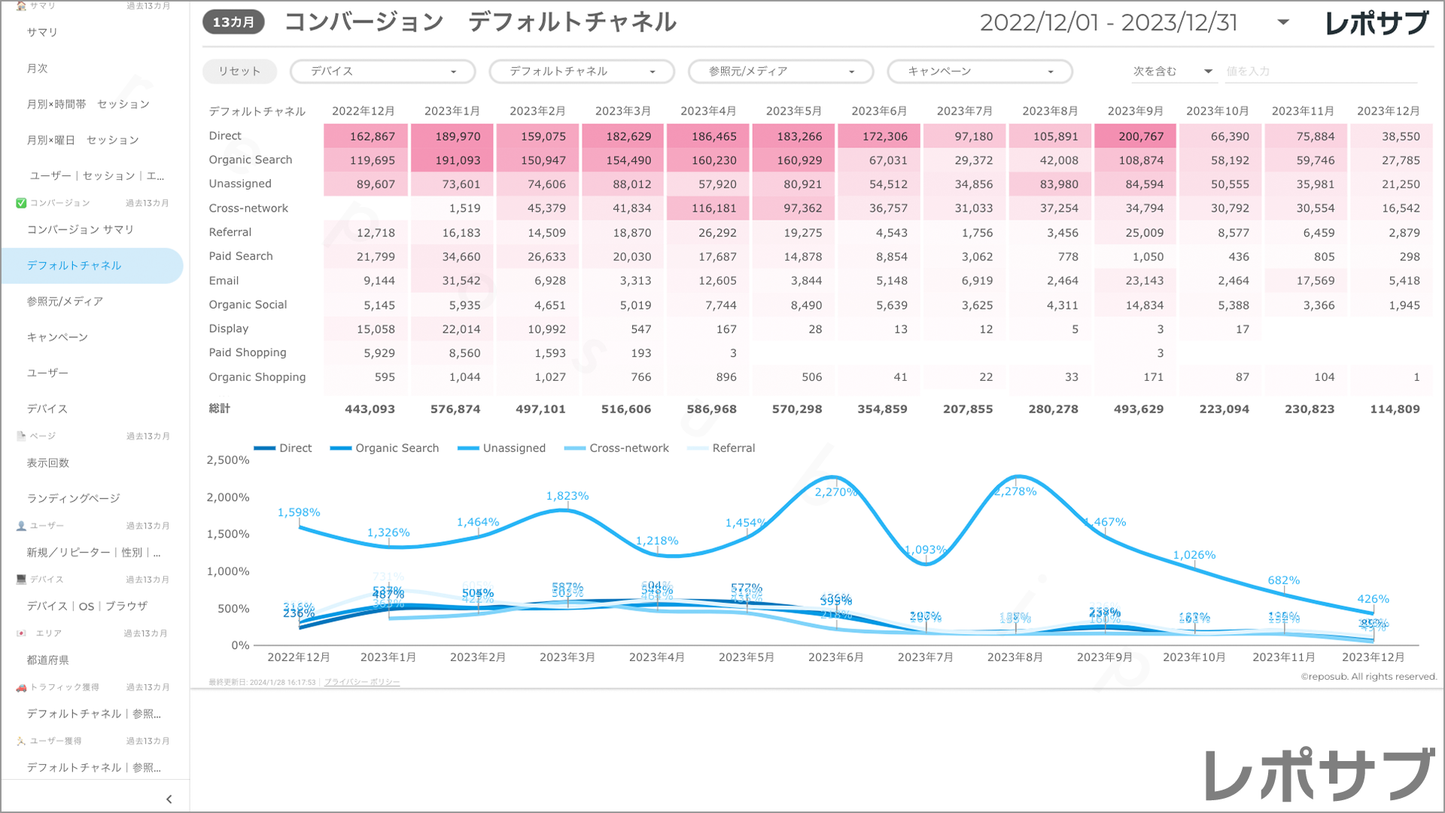Screen dimensions: 1445x813
Task: Open the キャンペーン filter dropdown
Action: pos(980,72)
